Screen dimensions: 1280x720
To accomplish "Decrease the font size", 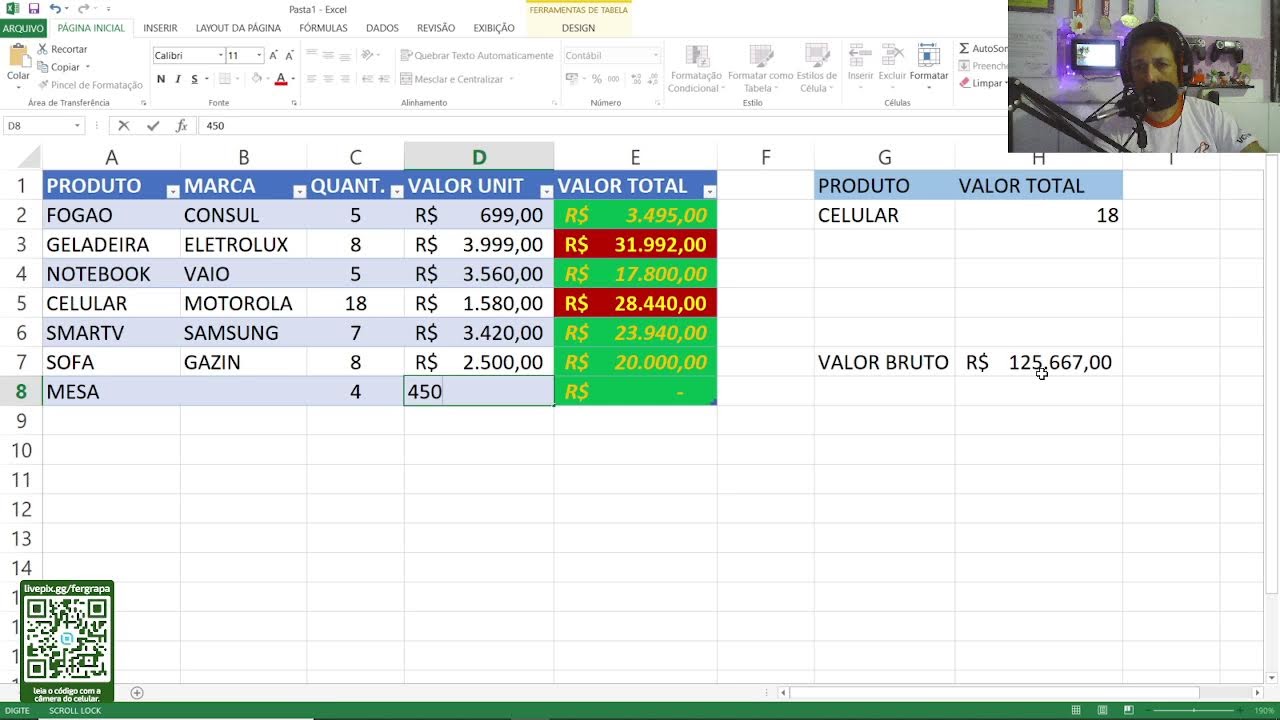I will click(289, 55).
